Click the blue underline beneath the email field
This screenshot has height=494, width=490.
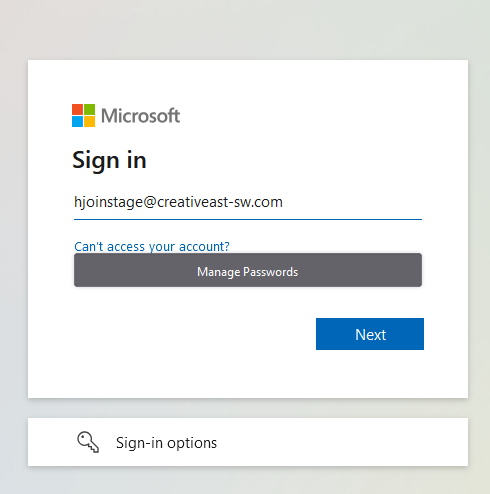pyautogui.click(x=248, y=219)
